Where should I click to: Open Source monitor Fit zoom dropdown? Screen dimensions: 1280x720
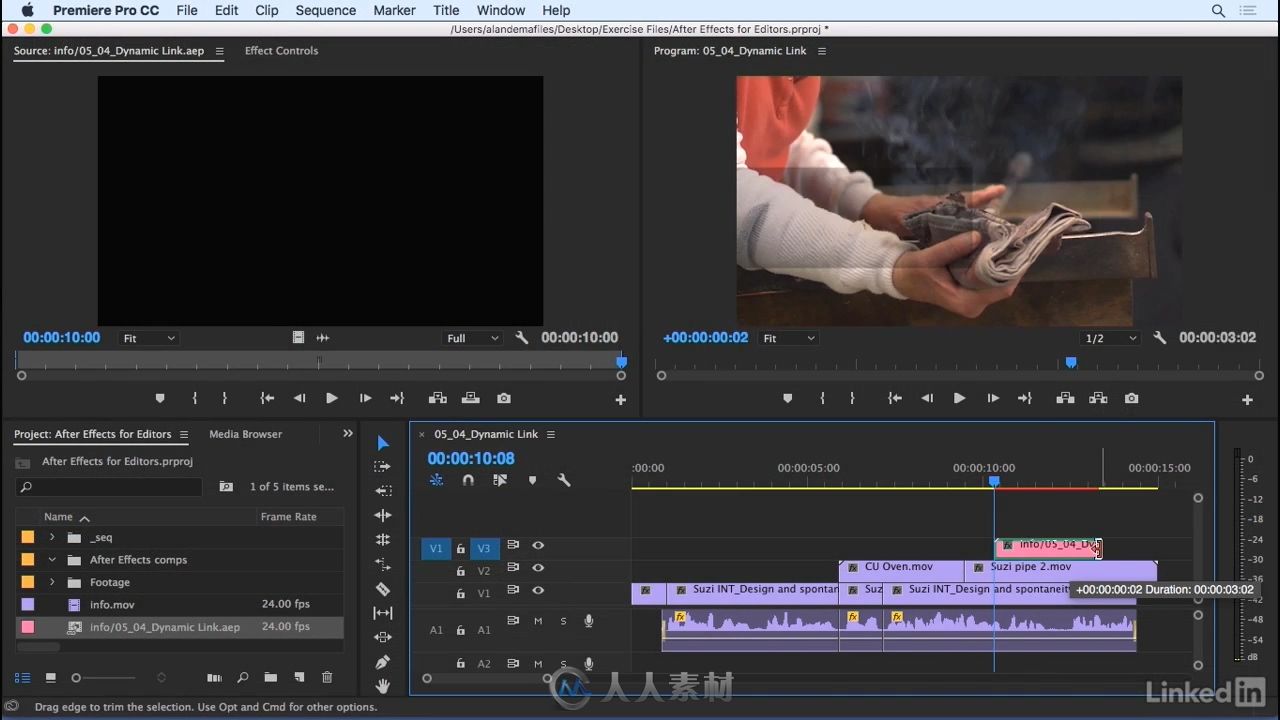click(148, 338)
